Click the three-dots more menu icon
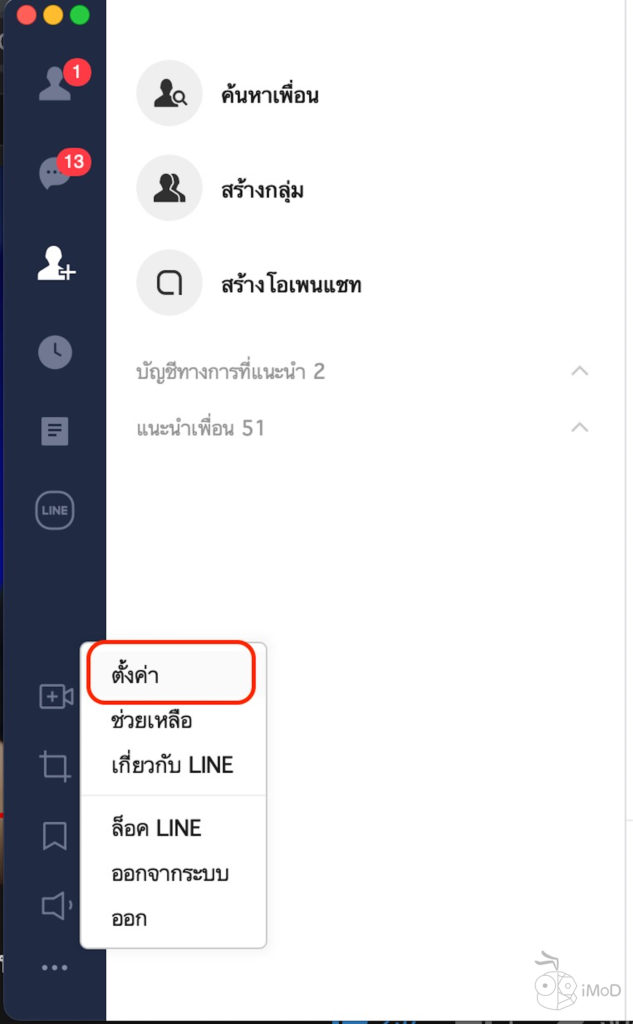The height and width of the screenshot is (1024, 633). (x=55, y=968)
